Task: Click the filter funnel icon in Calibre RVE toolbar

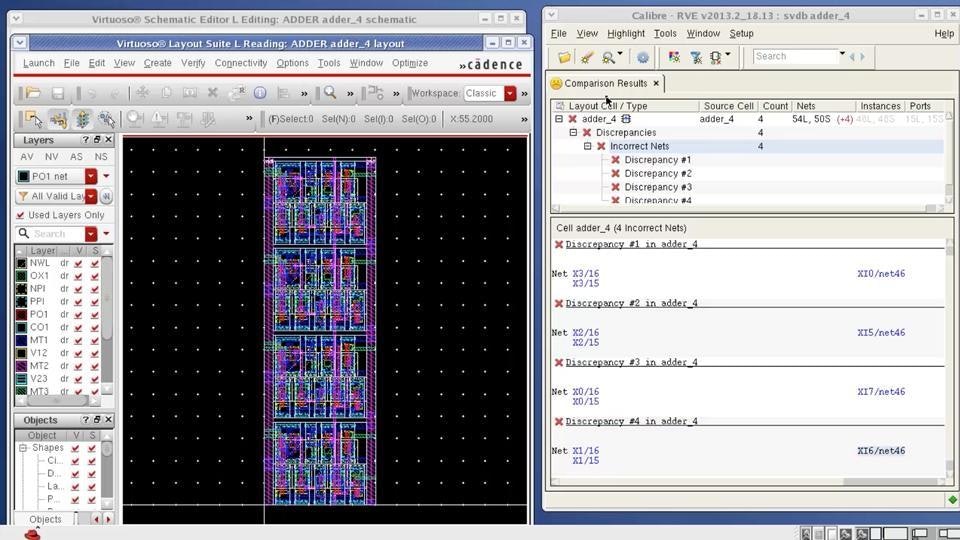Action: (696, 57)
